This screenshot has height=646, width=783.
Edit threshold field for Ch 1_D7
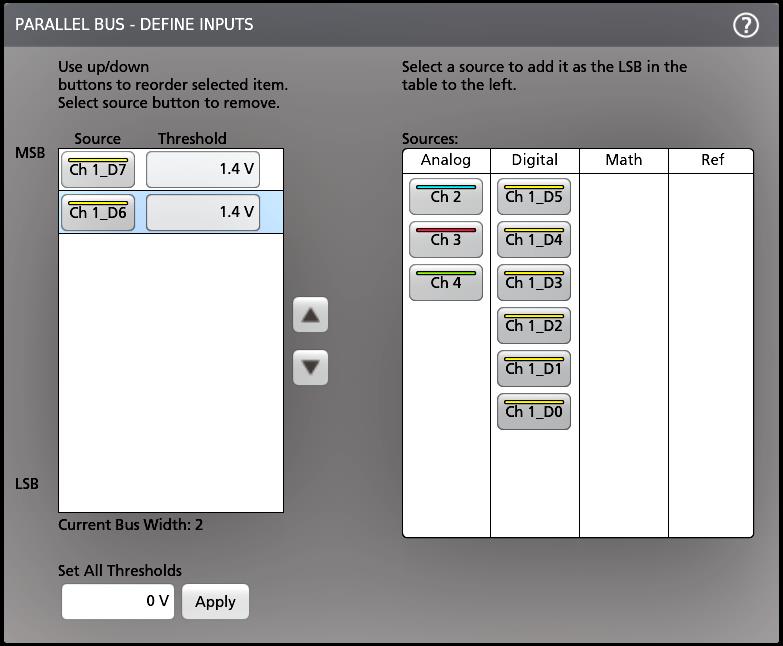click(203, 170)
